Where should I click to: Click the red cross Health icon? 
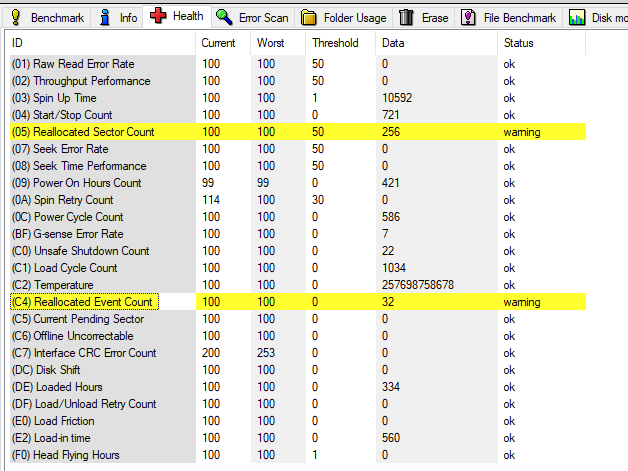pyautogui.click(x=158, y=16)
